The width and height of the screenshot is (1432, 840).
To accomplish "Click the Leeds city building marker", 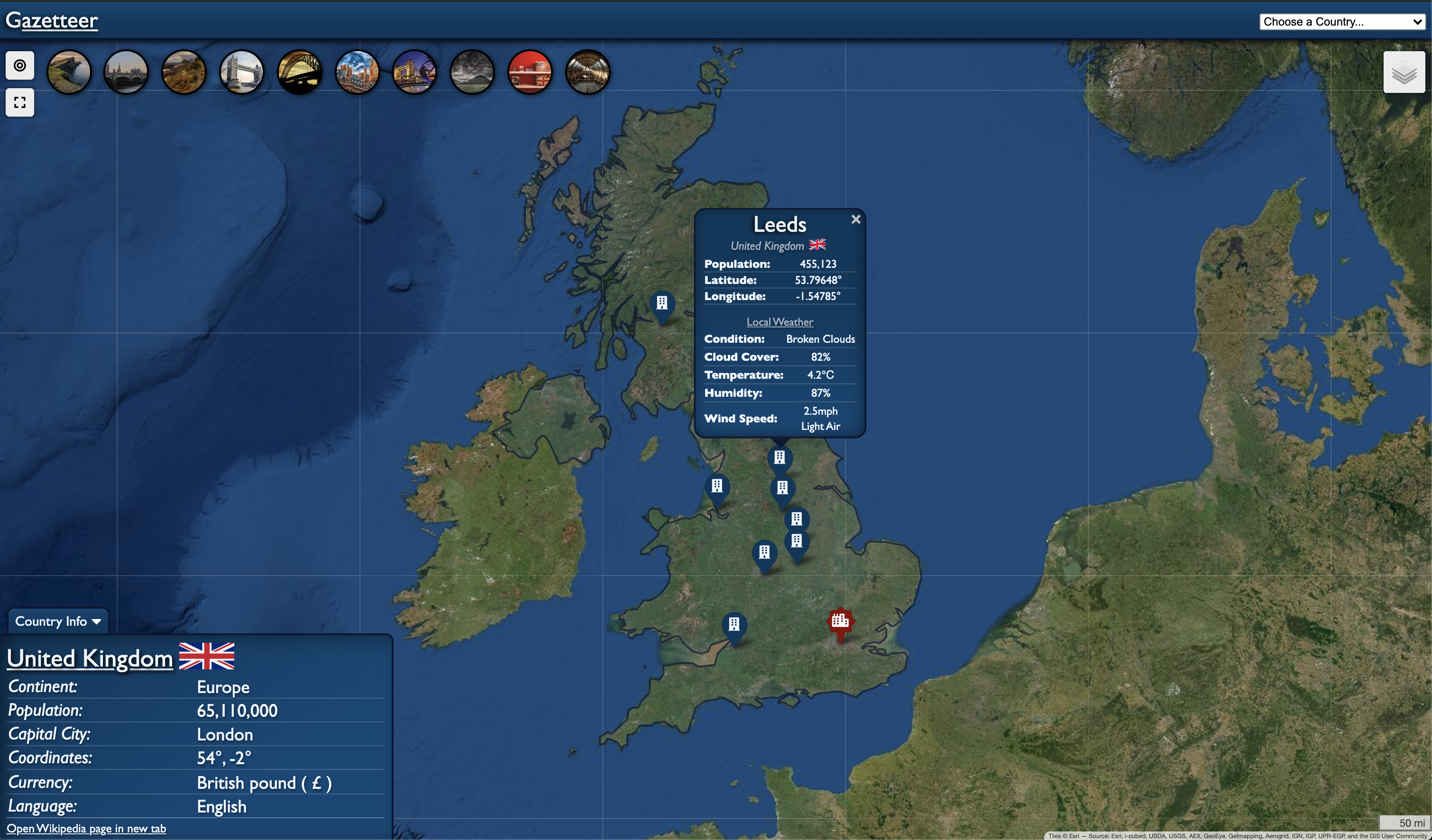I will tap(780, 458).
